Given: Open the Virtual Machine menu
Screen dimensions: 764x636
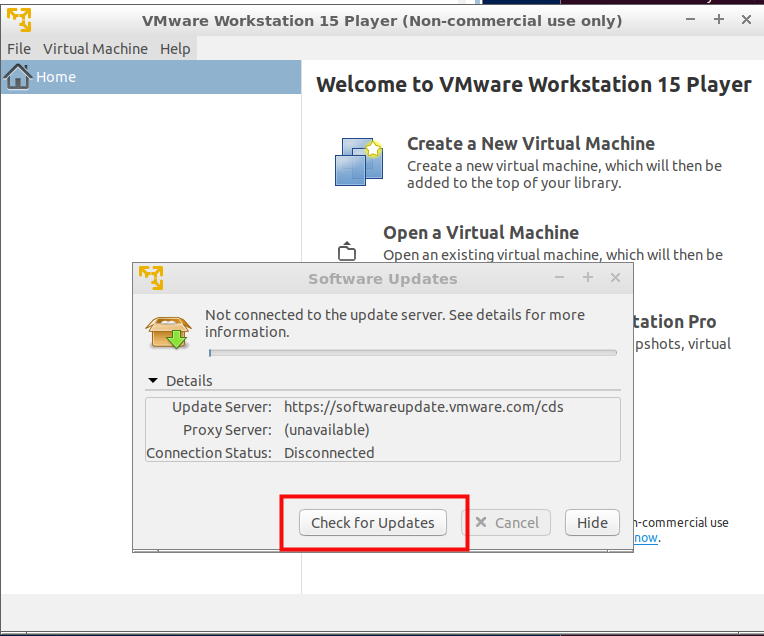Looking at the screenshot, I should click(x=95, y=49).
